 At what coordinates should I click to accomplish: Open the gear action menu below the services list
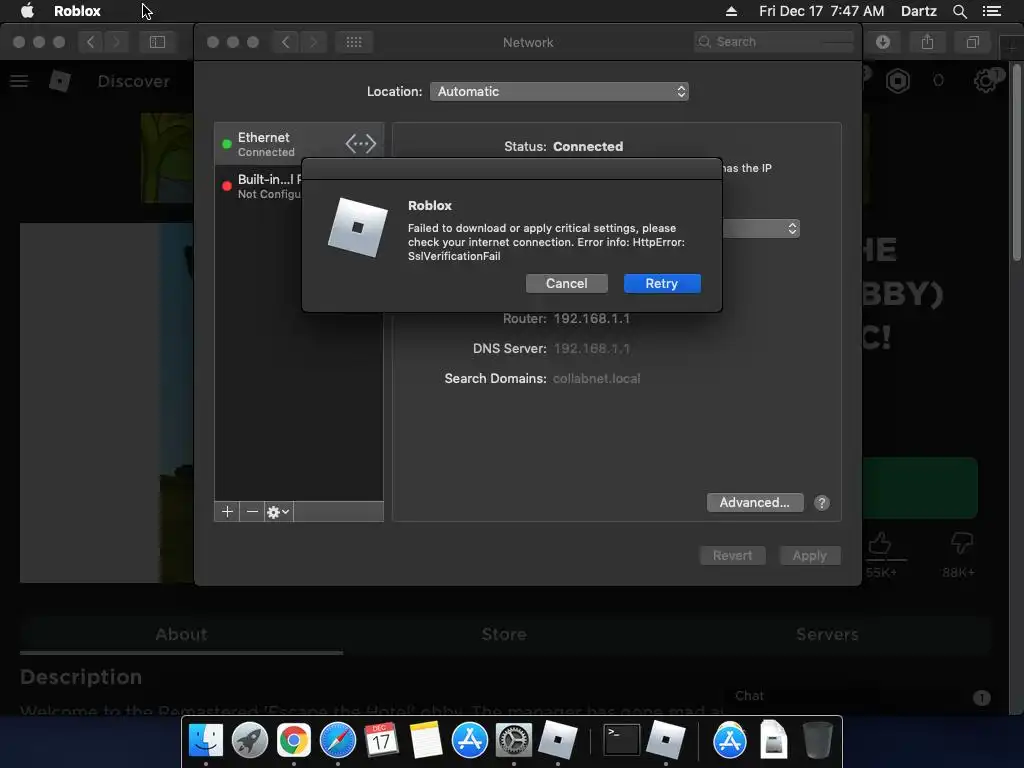coord(279,512)
